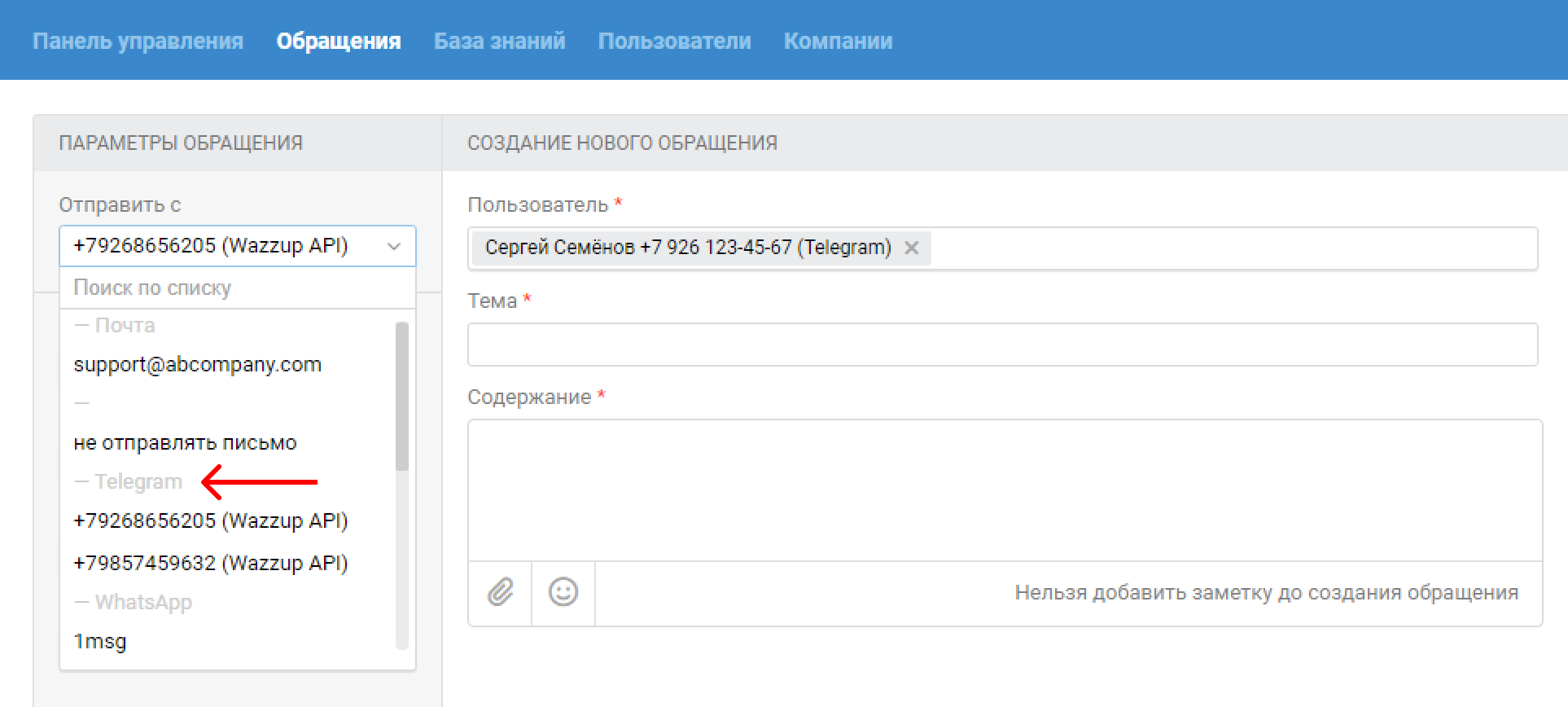Go to the Обращения section
The width and height of the screenshot is (1568, 707).
pos(339,41)
